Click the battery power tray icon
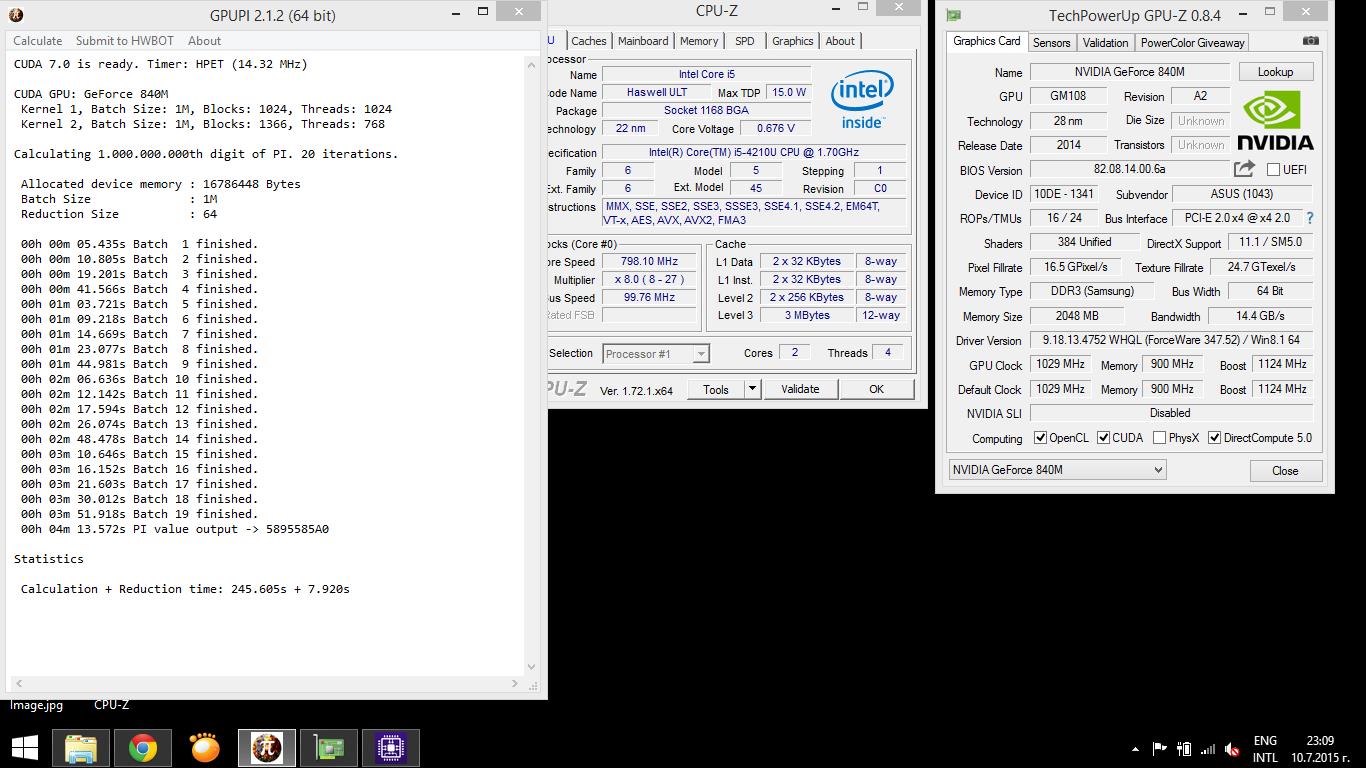The image size is (1366, 768). (1184, 748)
